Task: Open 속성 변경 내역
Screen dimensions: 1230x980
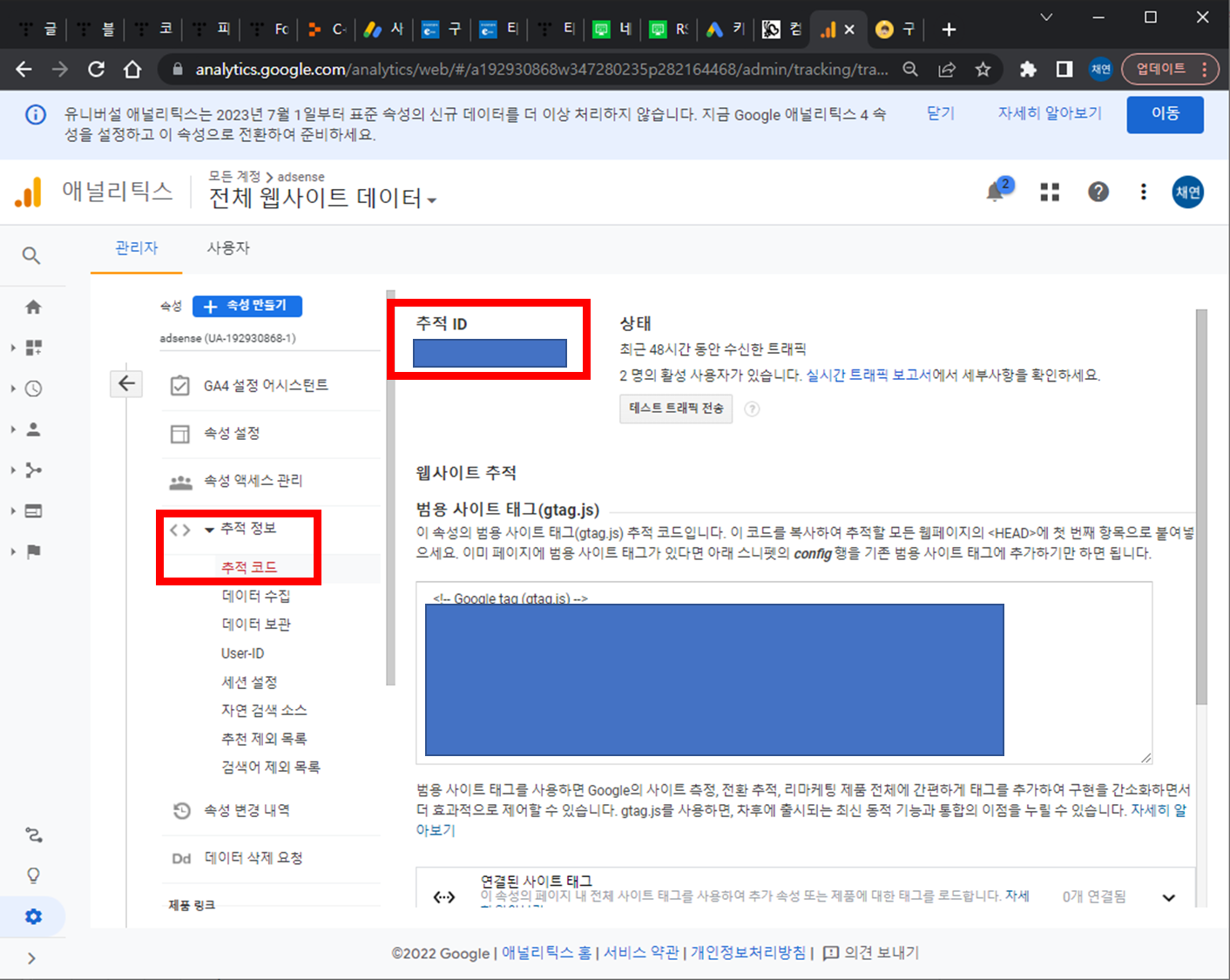Action: [x=247, y=810]
